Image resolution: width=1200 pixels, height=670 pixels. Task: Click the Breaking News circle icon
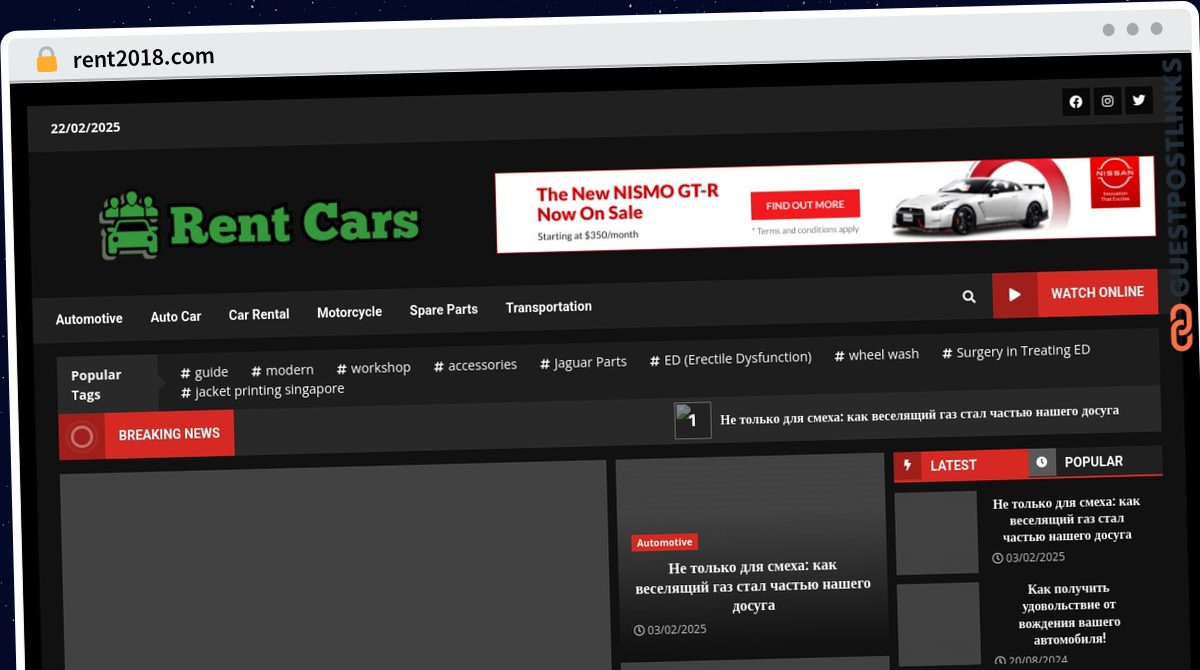(x=82, y=436)
